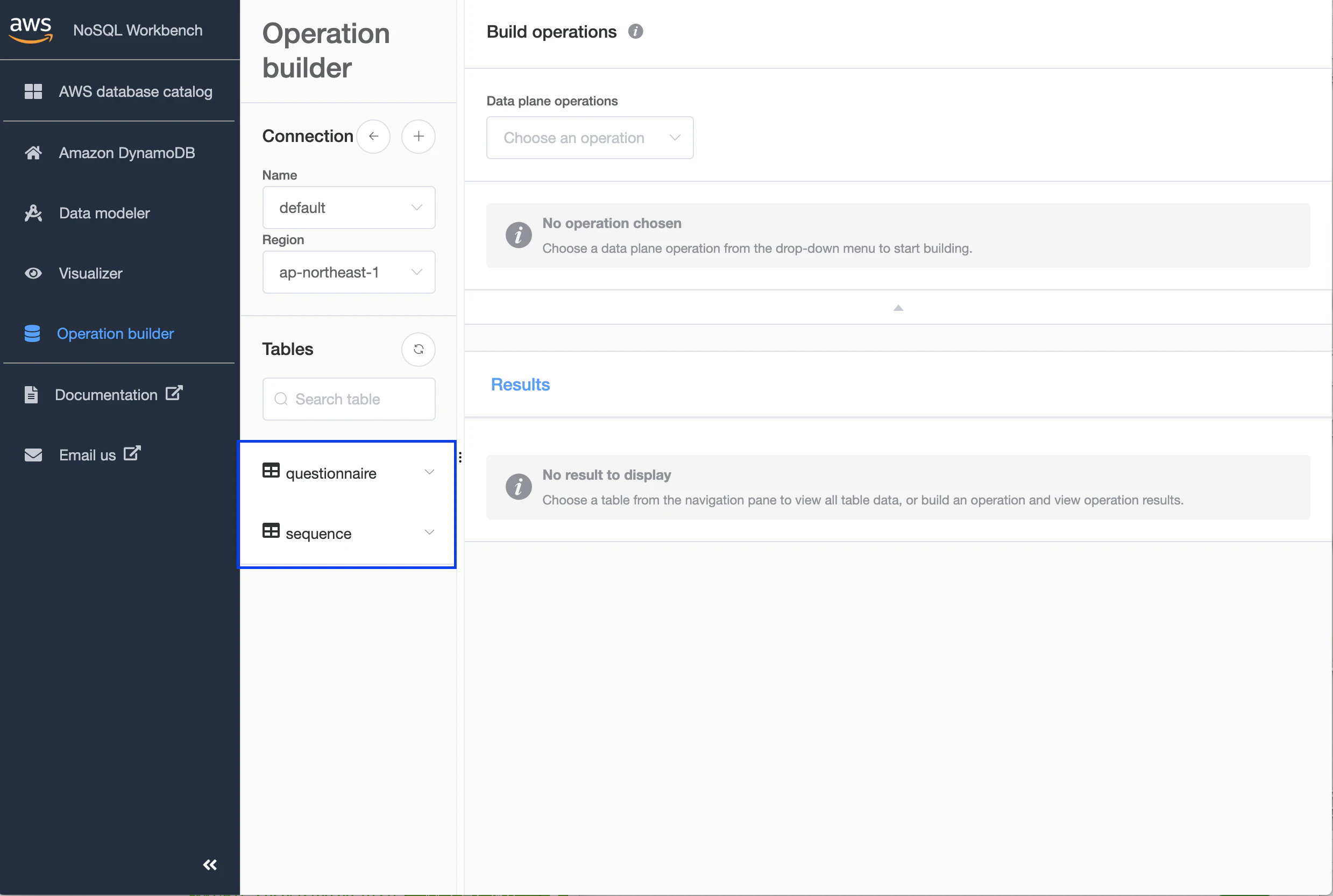This screenshot has width=1333, height=896.
Task: Expand the sequence table chevron
Action: [x=429, y=532]
